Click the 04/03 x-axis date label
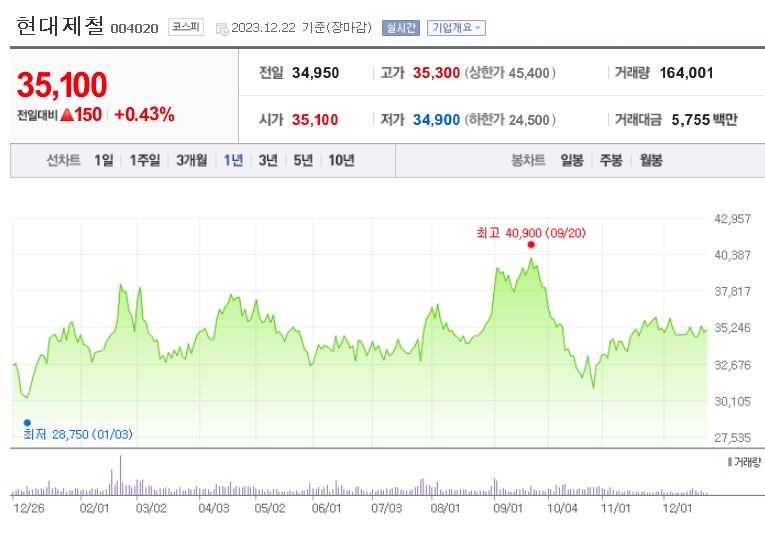The image size is (765, 533). (x=214, y=508)
